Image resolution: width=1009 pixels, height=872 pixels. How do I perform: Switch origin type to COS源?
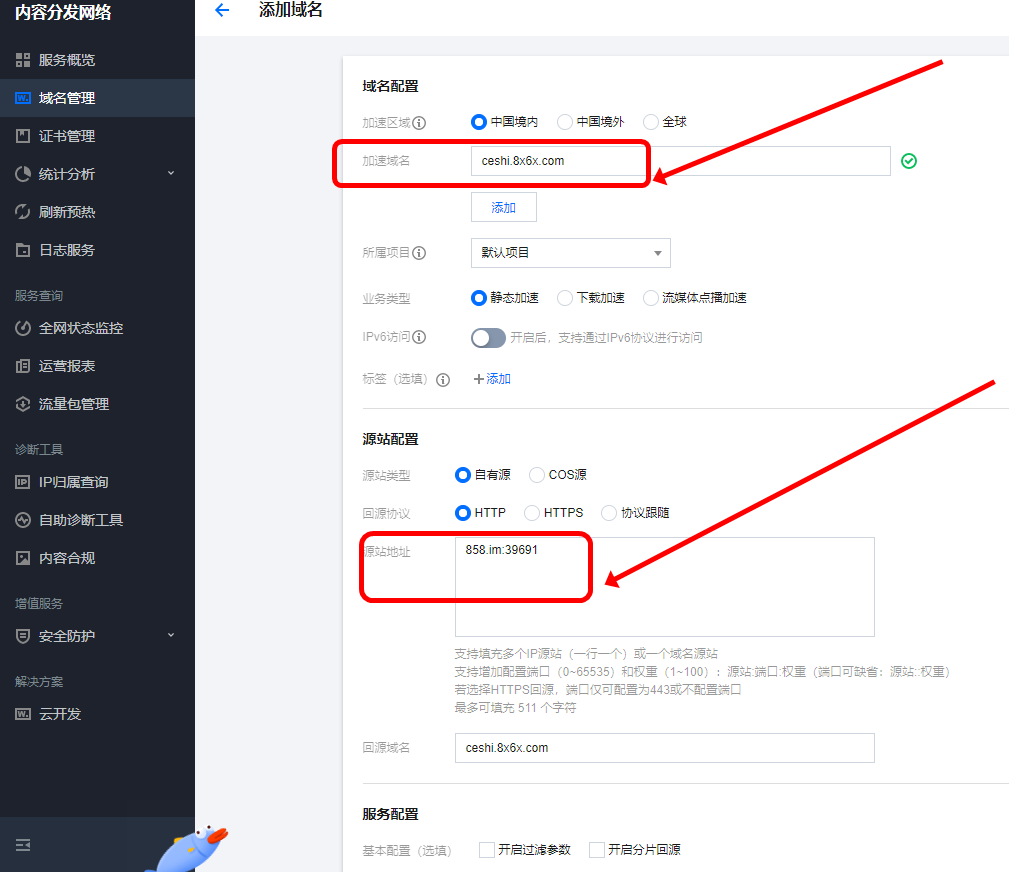[x=537, y=474]
